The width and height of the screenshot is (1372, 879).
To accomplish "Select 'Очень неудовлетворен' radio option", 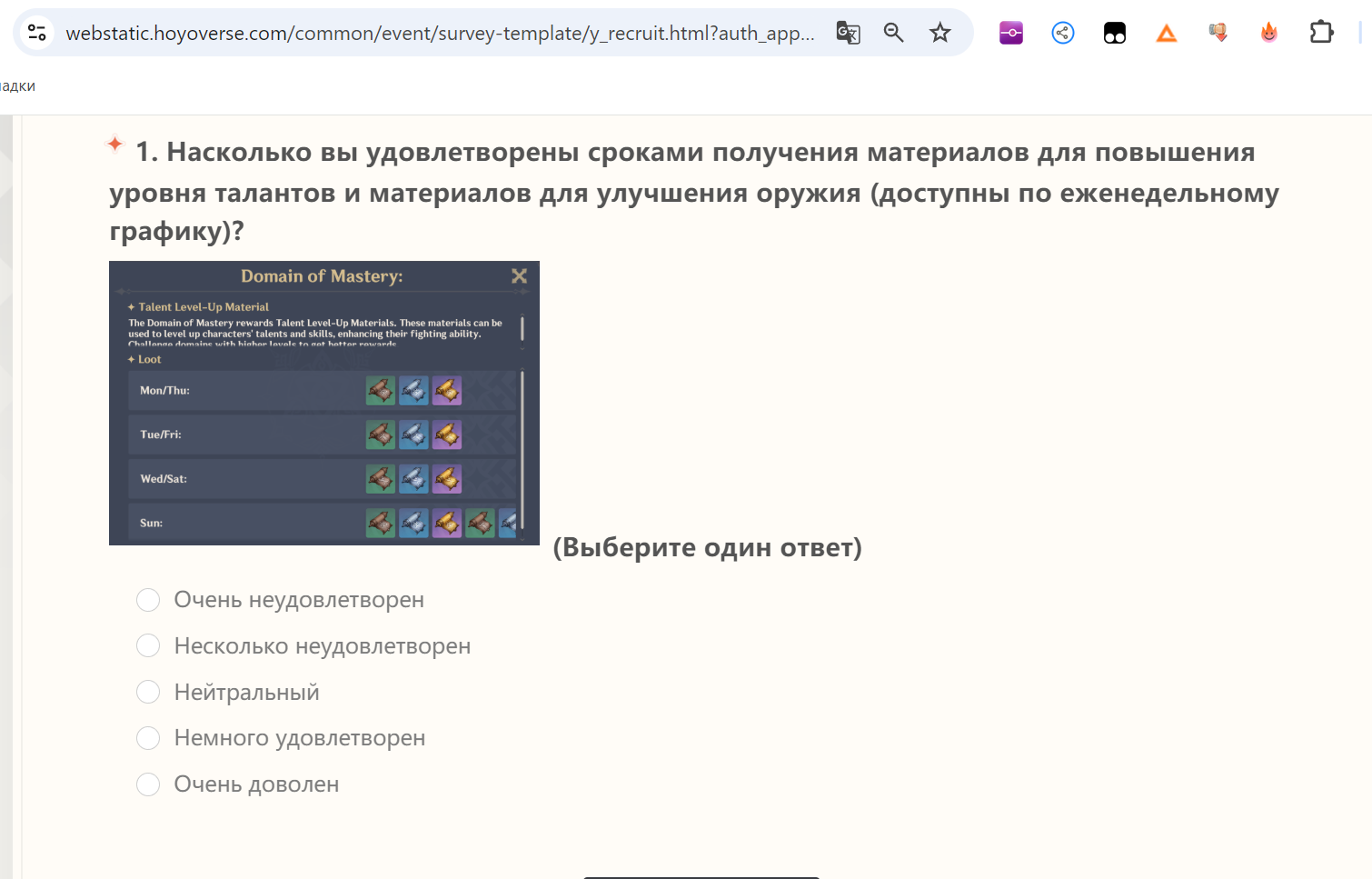I will (x=148, y=600).
